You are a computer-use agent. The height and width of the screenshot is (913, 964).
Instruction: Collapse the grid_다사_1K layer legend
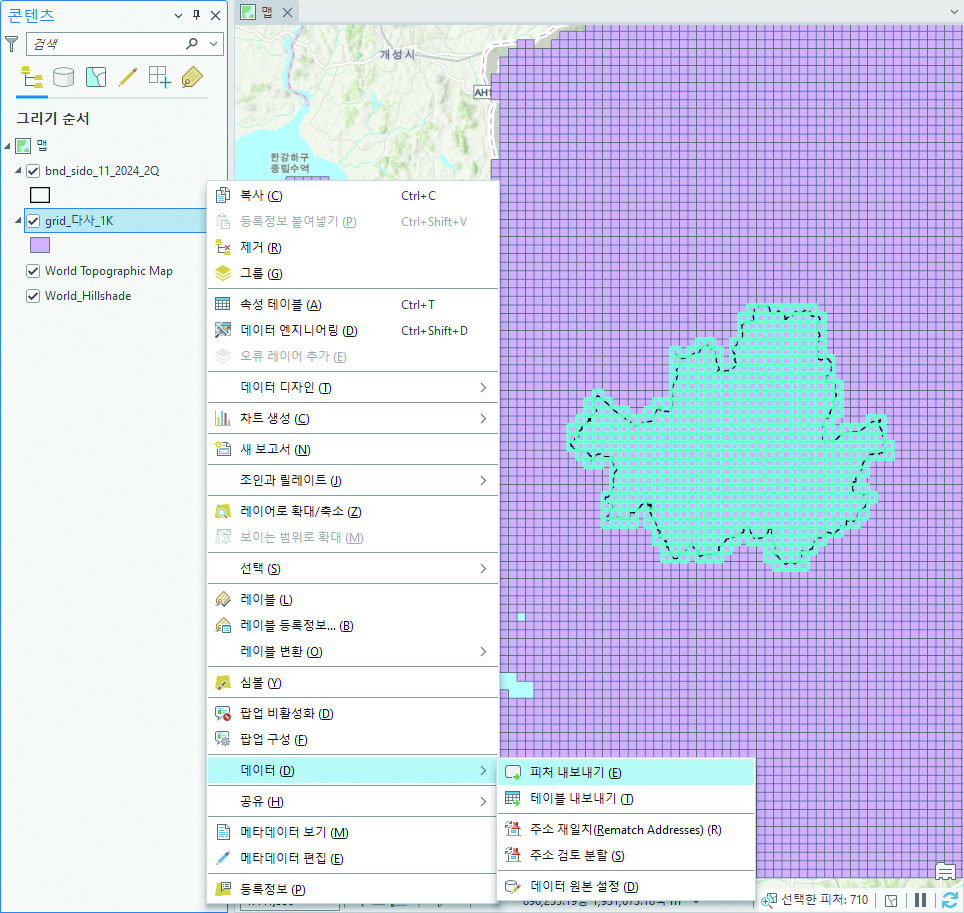pos(19,221)
